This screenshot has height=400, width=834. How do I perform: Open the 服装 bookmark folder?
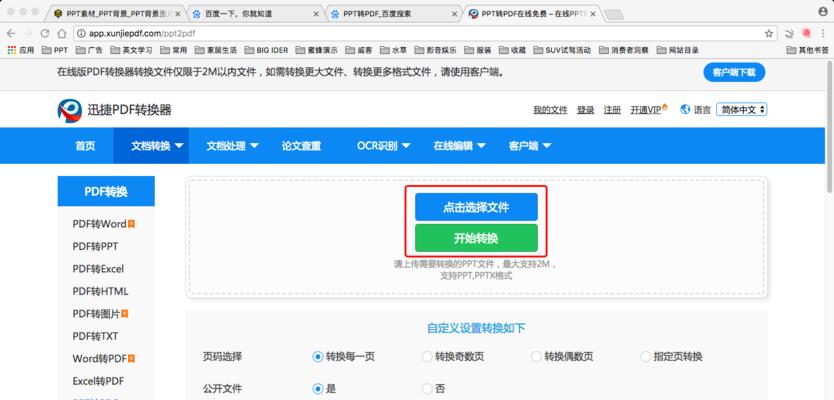coord(478,50)
